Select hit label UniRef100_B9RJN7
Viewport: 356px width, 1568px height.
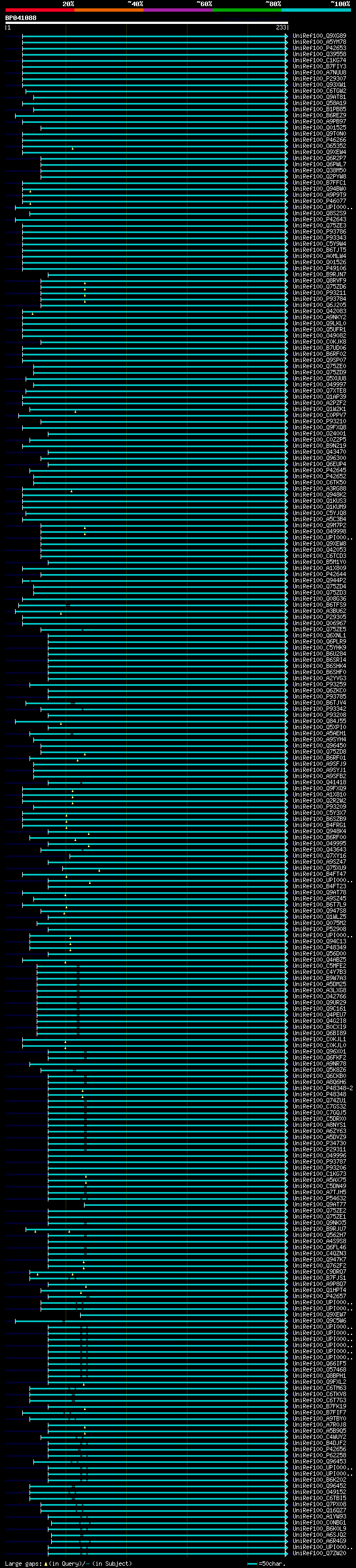pos(319,275)
